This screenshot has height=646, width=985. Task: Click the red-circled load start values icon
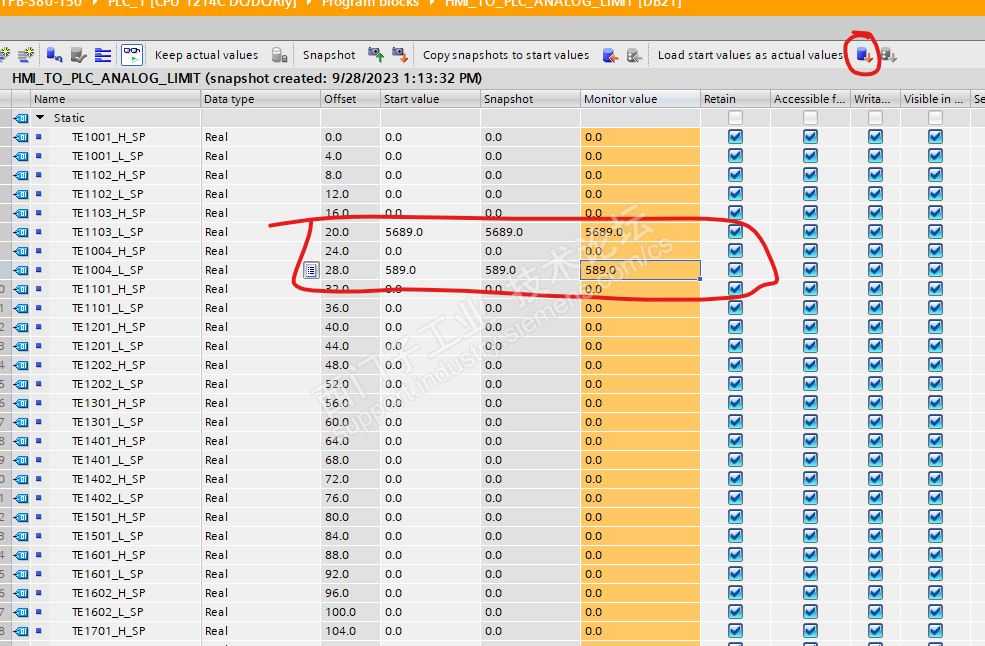[x=864, y=55]
